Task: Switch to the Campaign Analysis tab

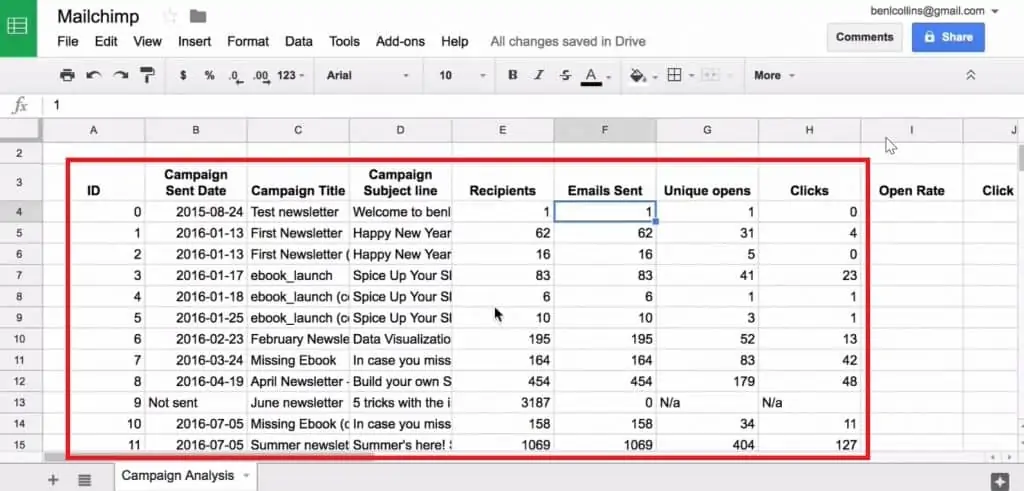Action: pos(178,476)
